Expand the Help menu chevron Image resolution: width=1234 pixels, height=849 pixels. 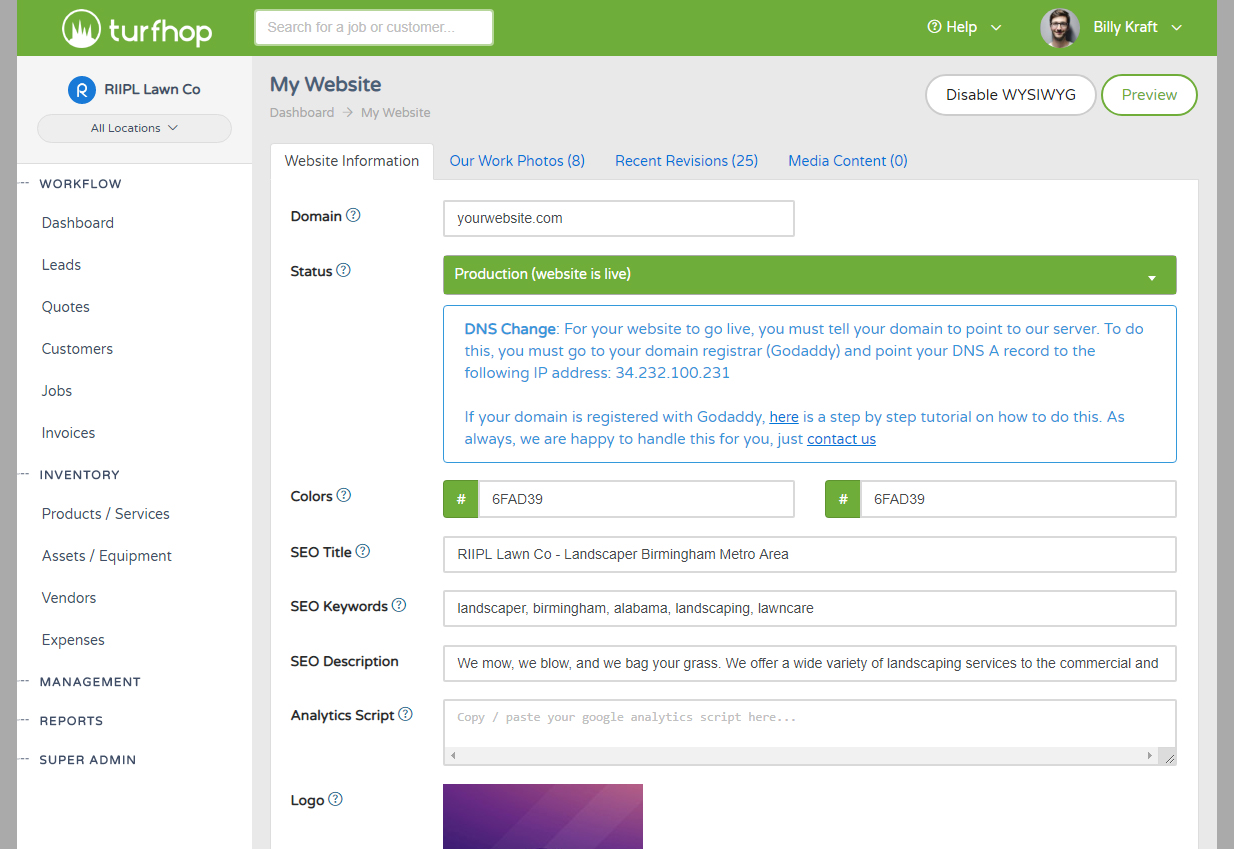pyautogui.click(x=996, y=27)
